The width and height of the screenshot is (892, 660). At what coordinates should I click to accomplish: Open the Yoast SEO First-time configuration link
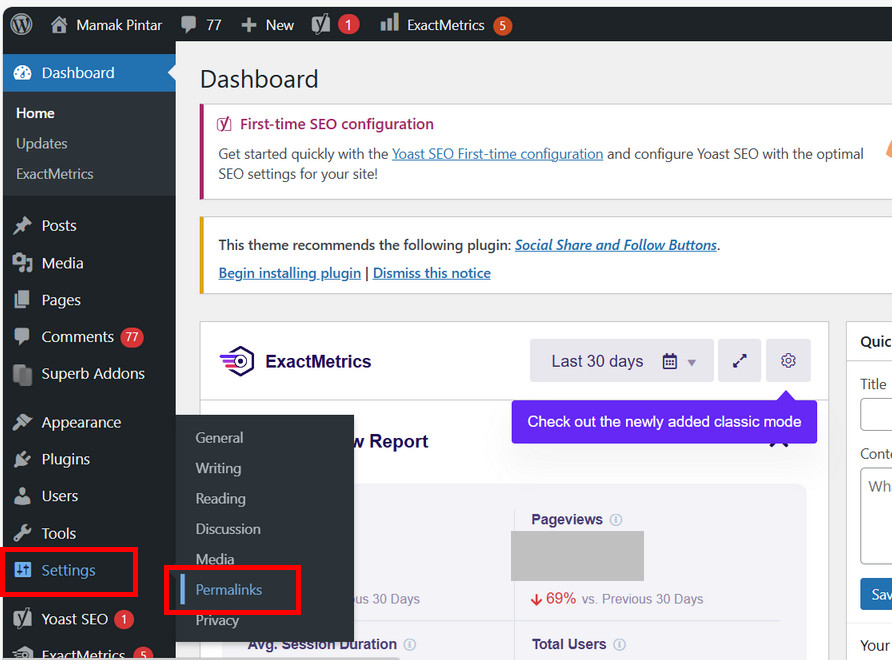497,154
